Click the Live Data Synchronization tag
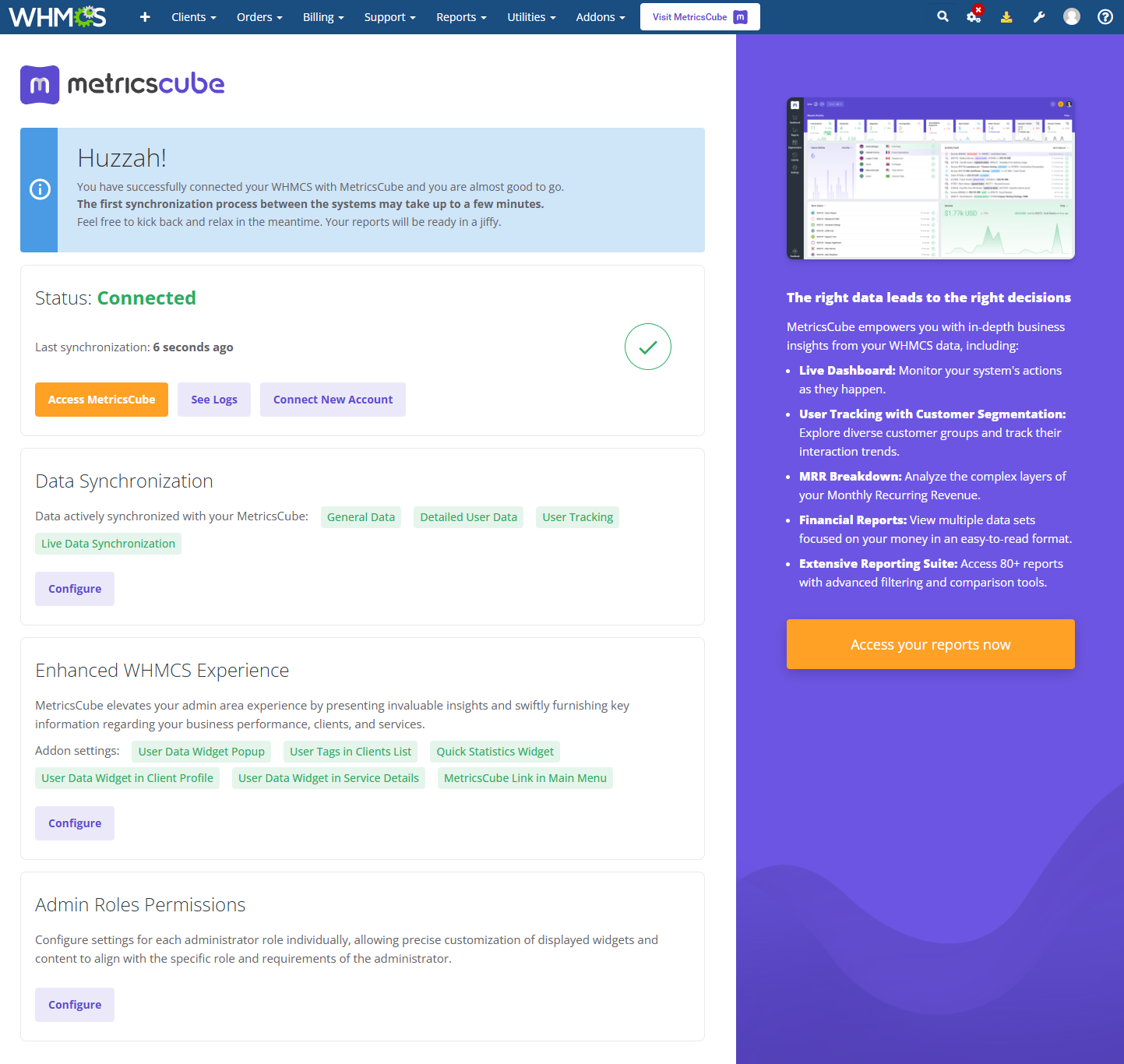Image resolution: width=1124 pixels, height=1064 pixels. [x=108, y=544]
